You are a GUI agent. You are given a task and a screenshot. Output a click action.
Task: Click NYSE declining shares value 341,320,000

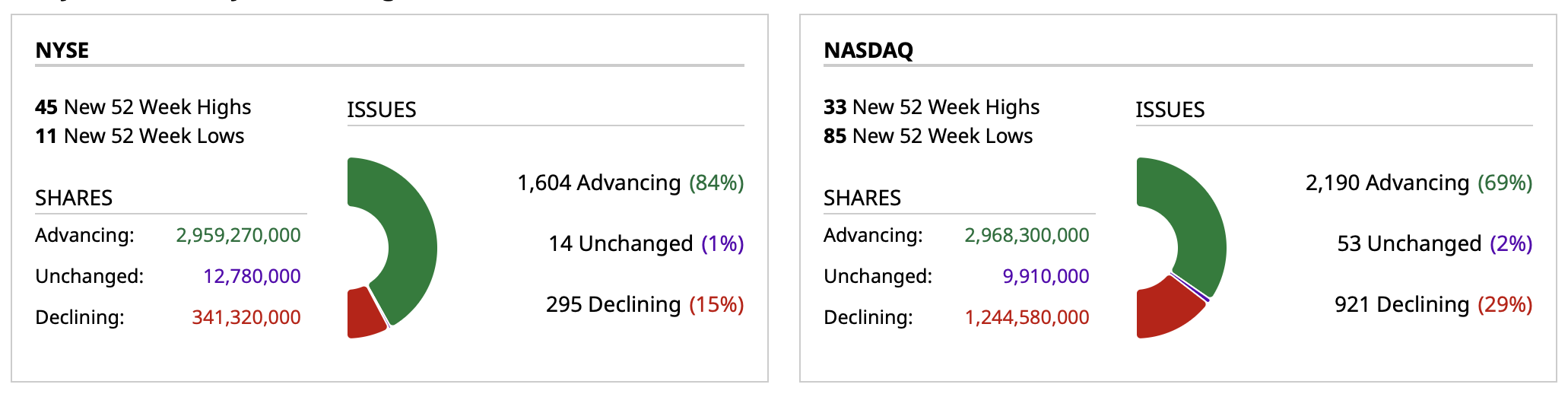pyautogui.click(x=246, y=317)
